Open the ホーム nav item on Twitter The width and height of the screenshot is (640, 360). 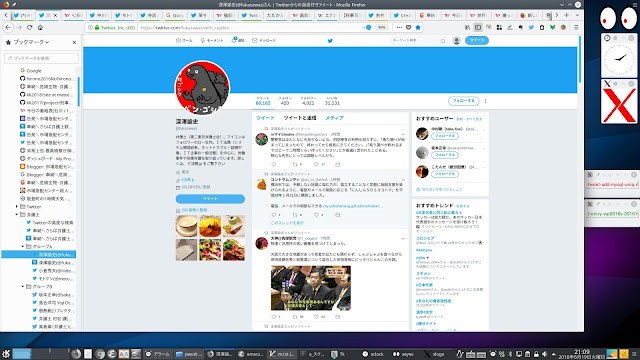pos(184,40)
